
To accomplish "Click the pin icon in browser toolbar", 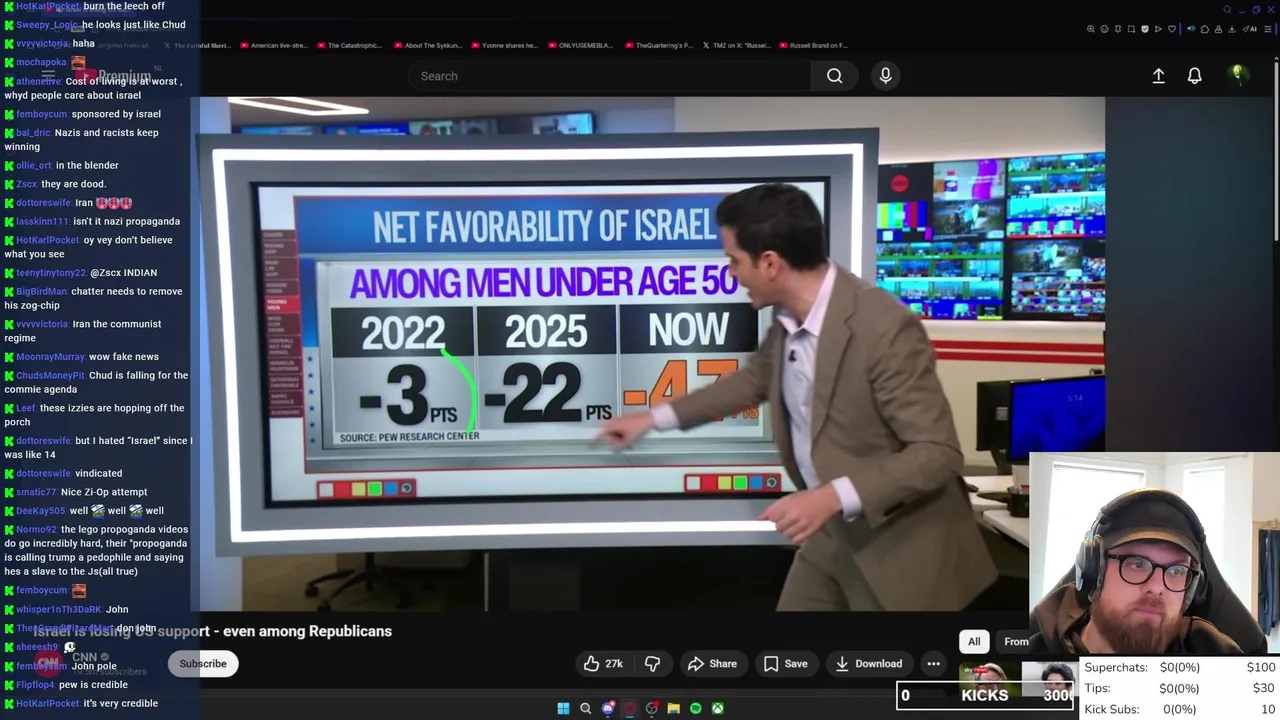I will point(1118,29).
